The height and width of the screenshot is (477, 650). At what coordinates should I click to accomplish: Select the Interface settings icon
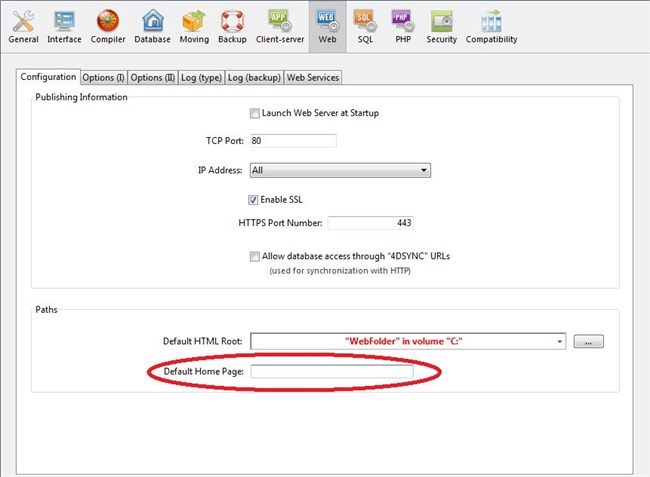click(64, 25)
